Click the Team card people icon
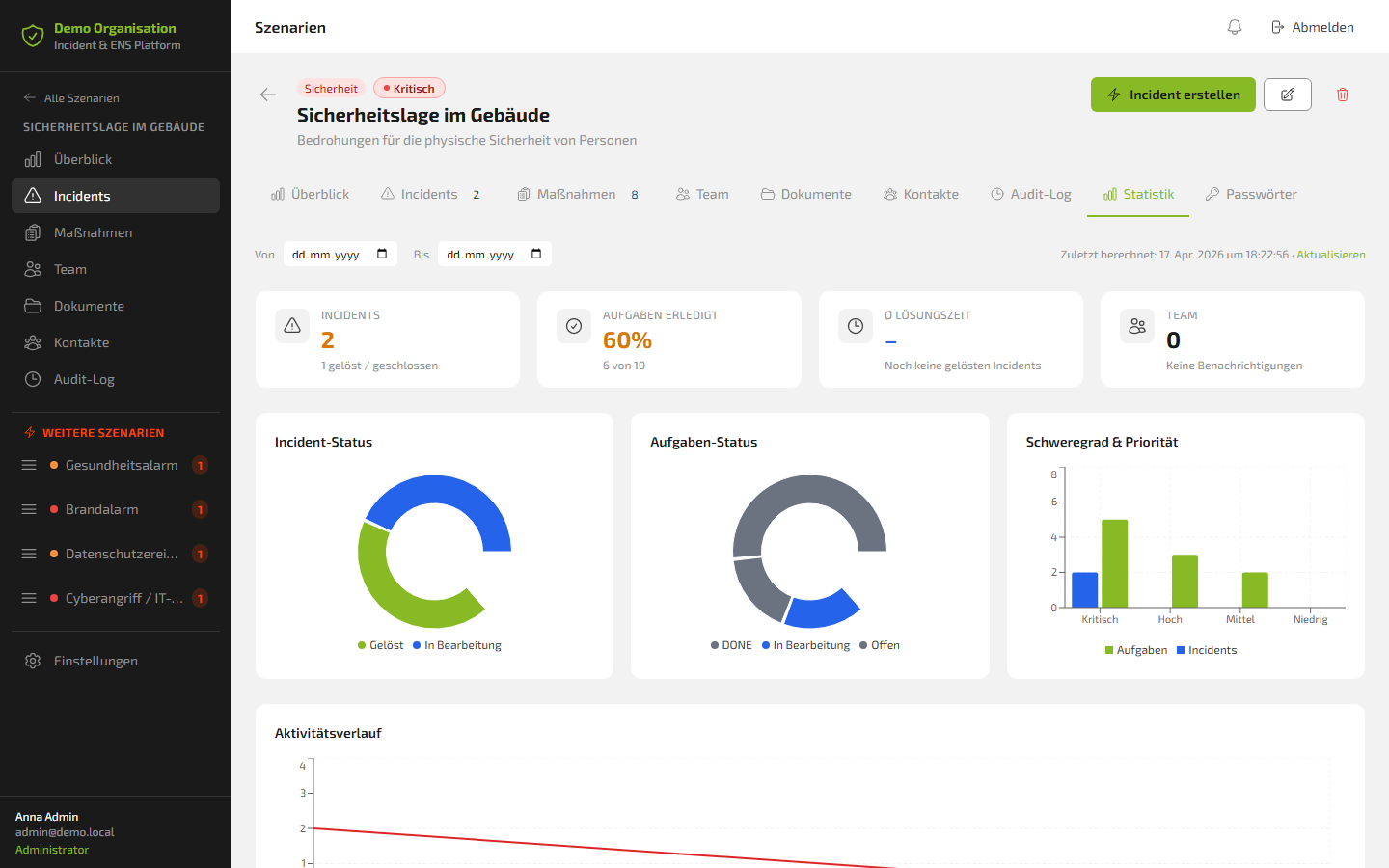This screenshot has height=868, width=1389. click(x=1137, y=326)
